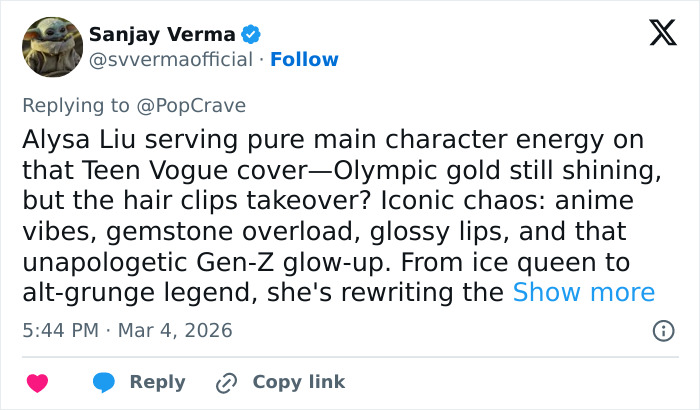Follow the @svvermaofficial account

(304, 60)
